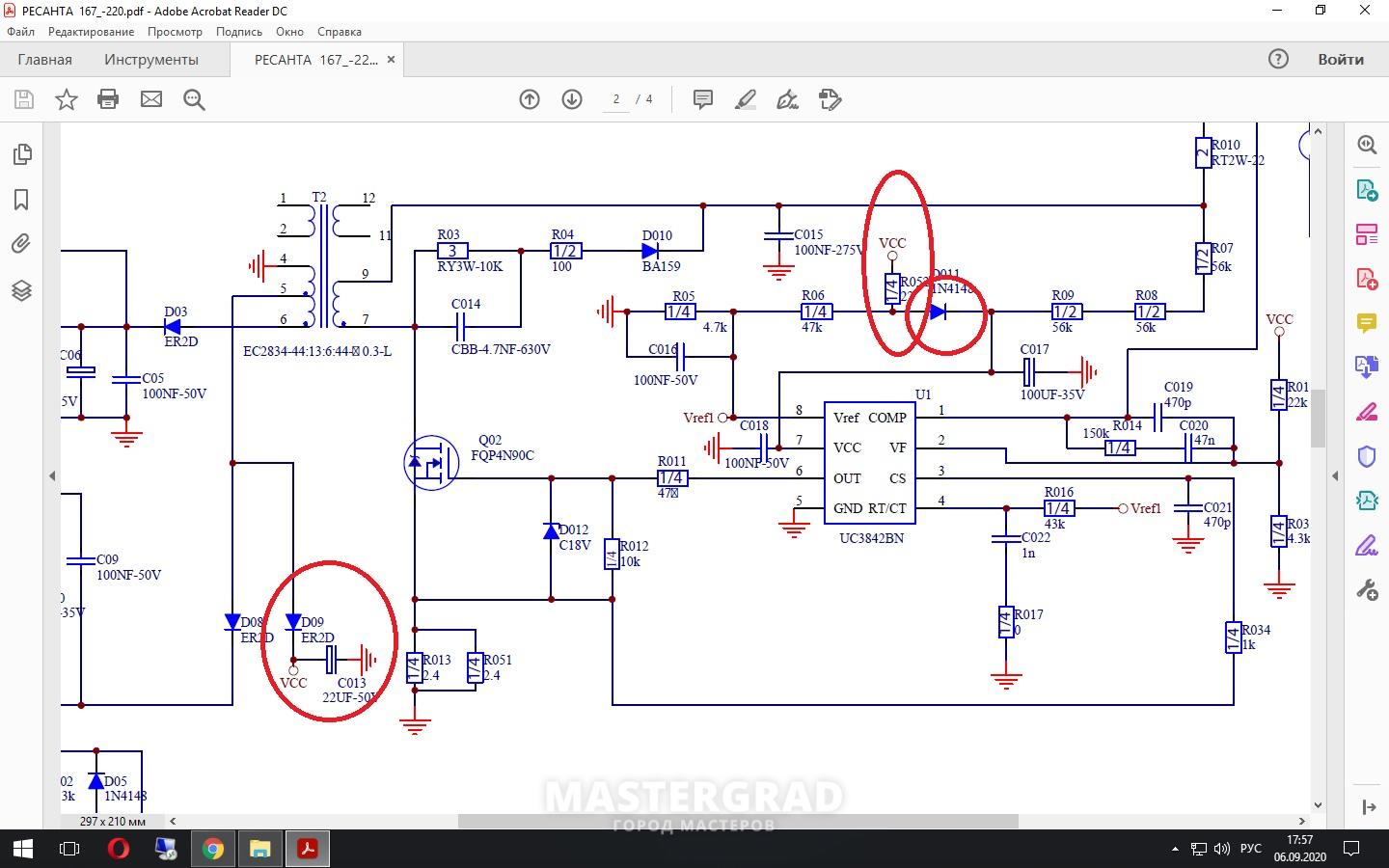Image resolution: width=1389 pixels, height=868 pixels.
Task: Open the notification center icon
Action: point(1352,849)
